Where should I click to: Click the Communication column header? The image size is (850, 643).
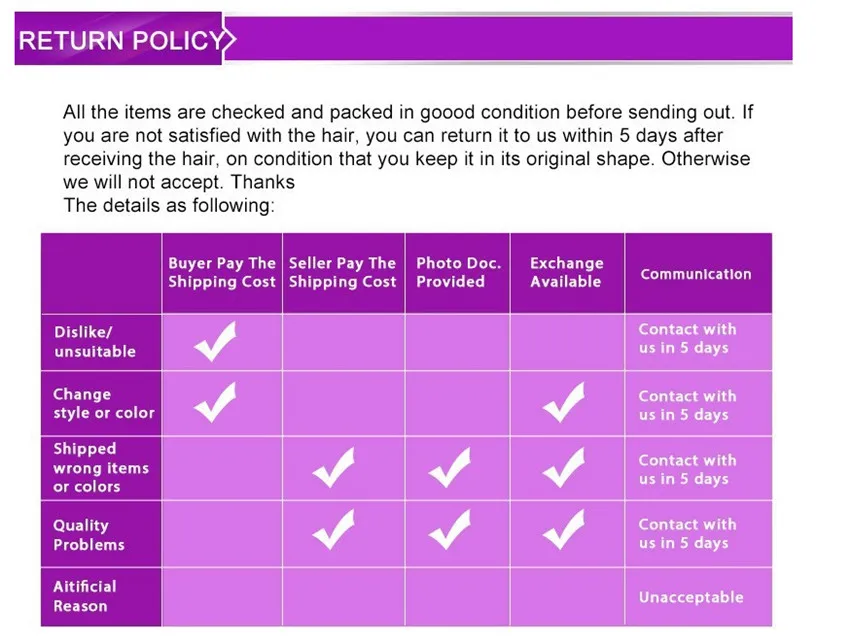click(x=696, y=274)
